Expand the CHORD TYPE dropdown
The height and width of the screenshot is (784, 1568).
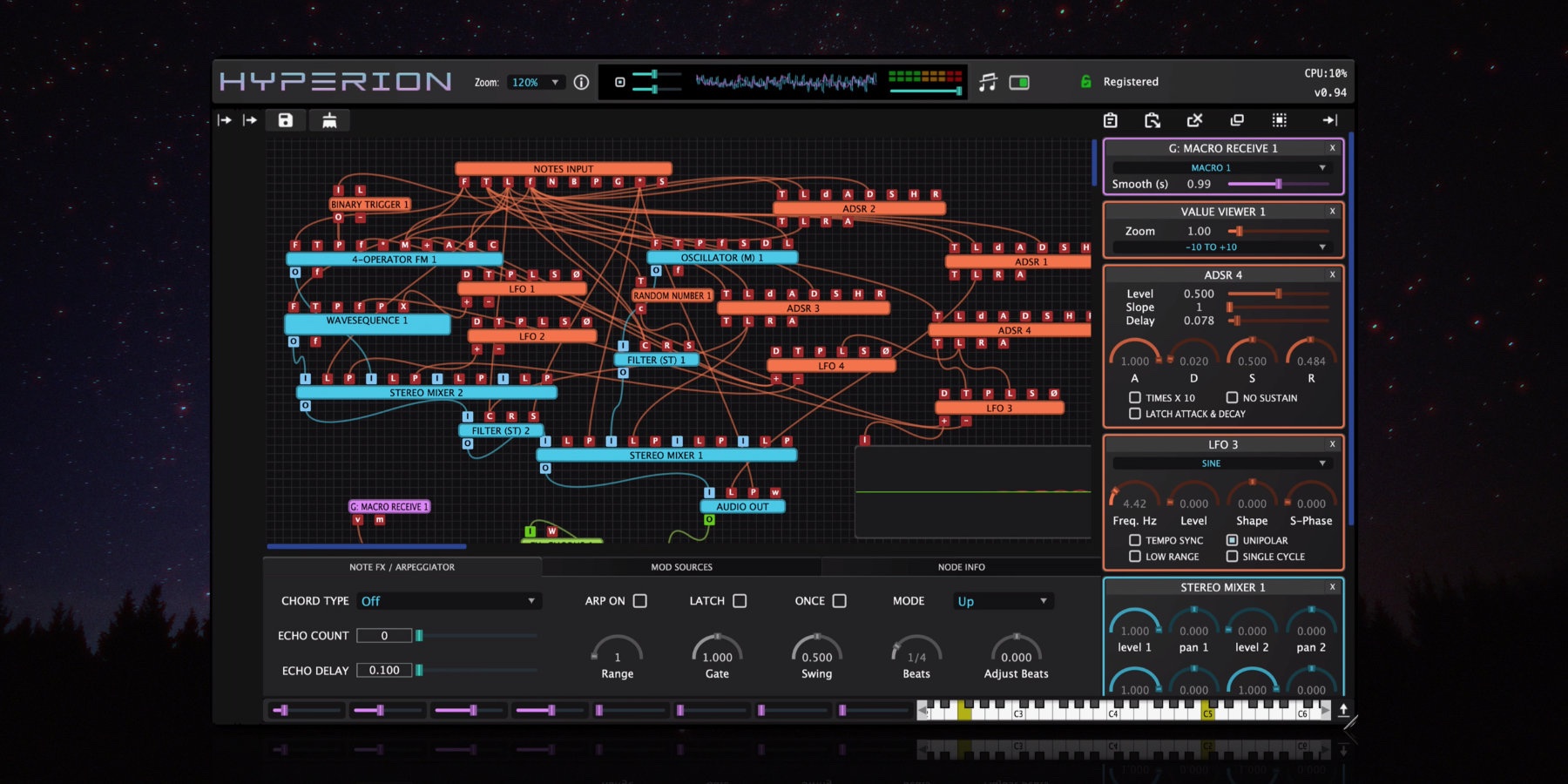point(449,601)
